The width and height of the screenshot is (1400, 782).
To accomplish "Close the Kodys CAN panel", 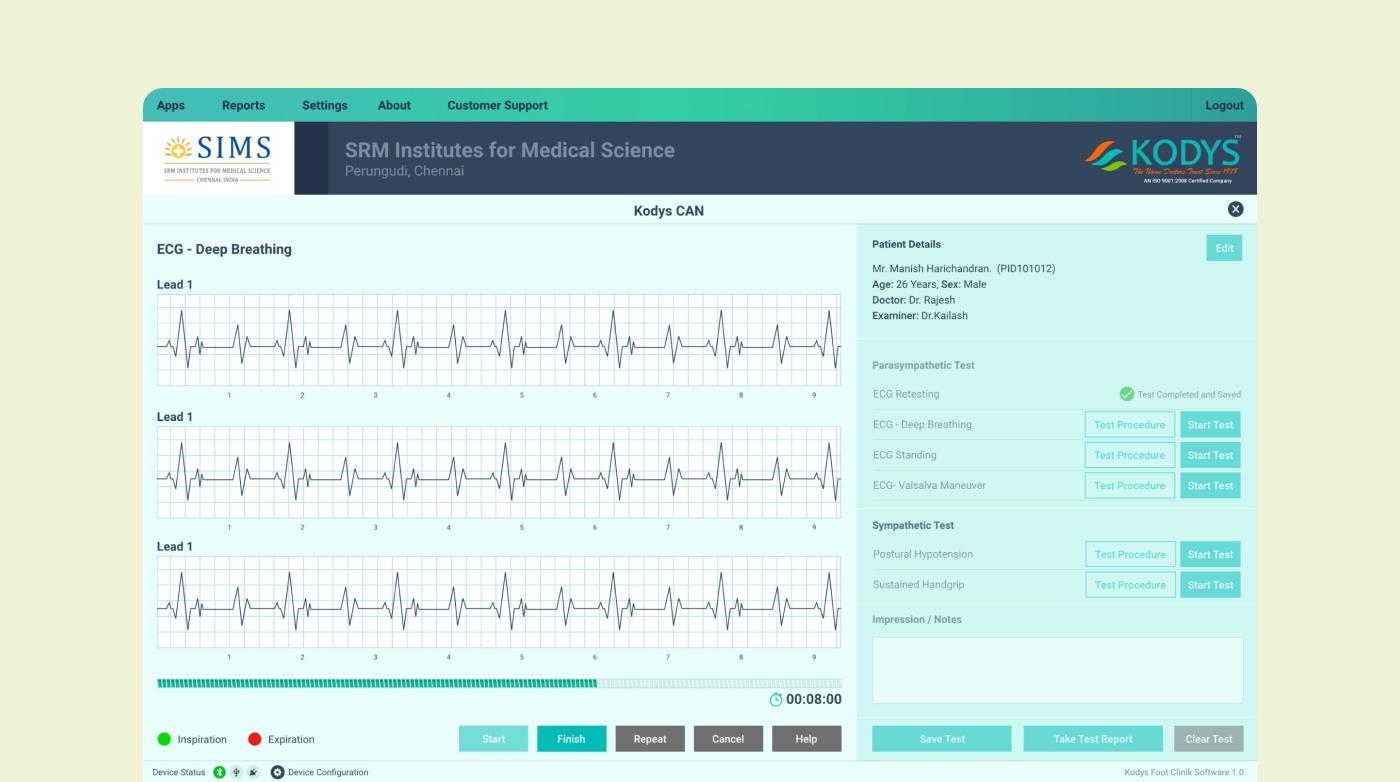I will pyautogui.click(x=1235, y=209).
